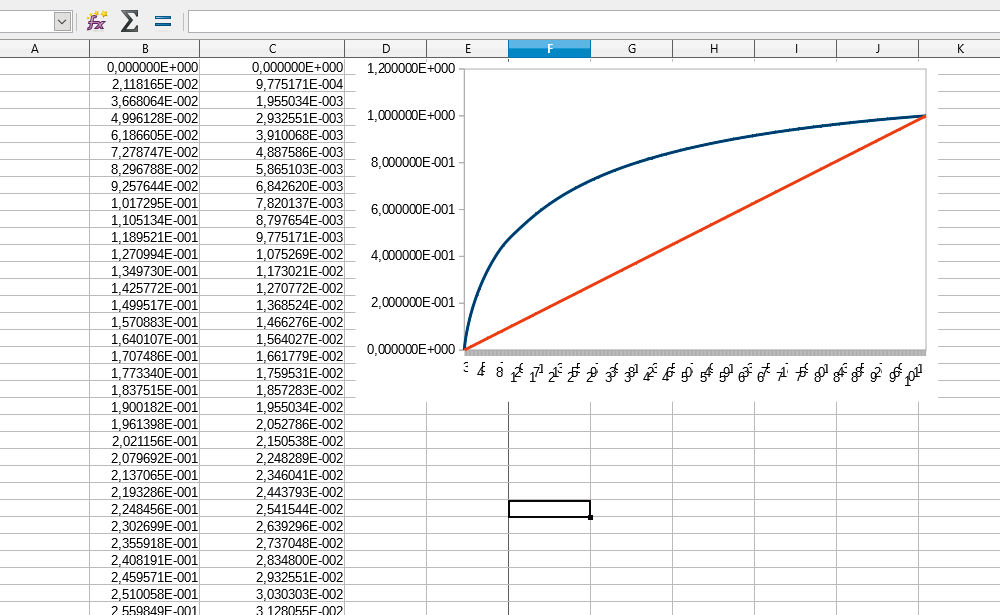Select the red line series in chart
This screenshot has height=615, width=1000.
click(700, 232)
